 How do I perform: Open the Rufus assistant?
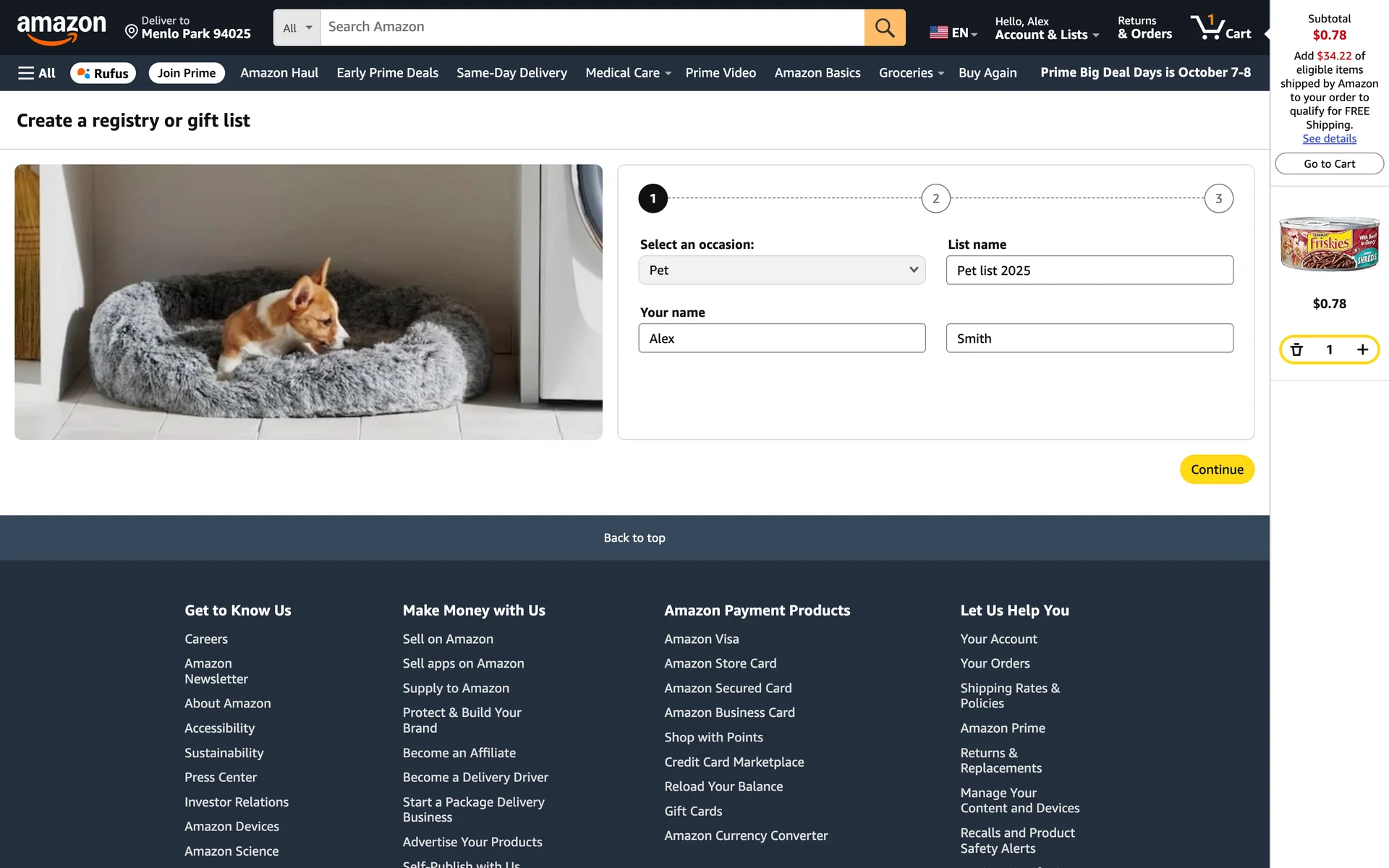[103, 73]
